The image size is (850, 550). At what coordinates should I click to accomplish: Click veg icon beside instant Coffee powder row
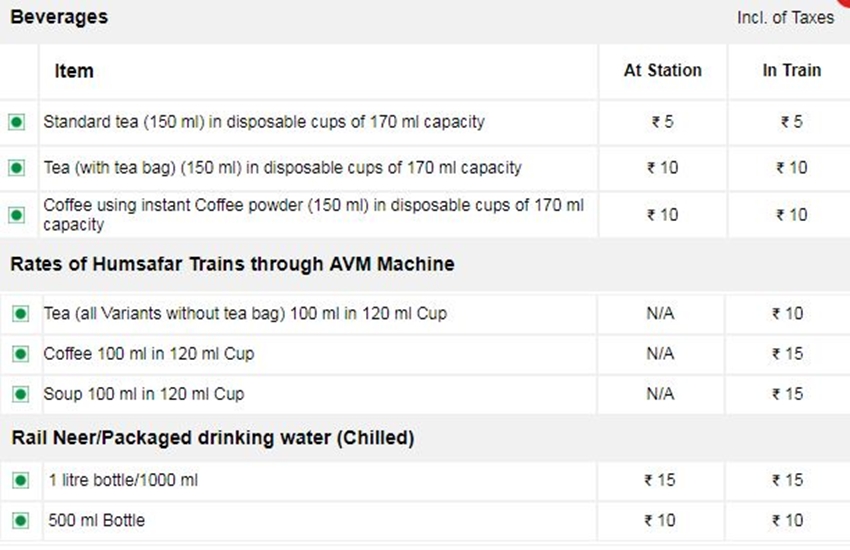pos(17,215)
